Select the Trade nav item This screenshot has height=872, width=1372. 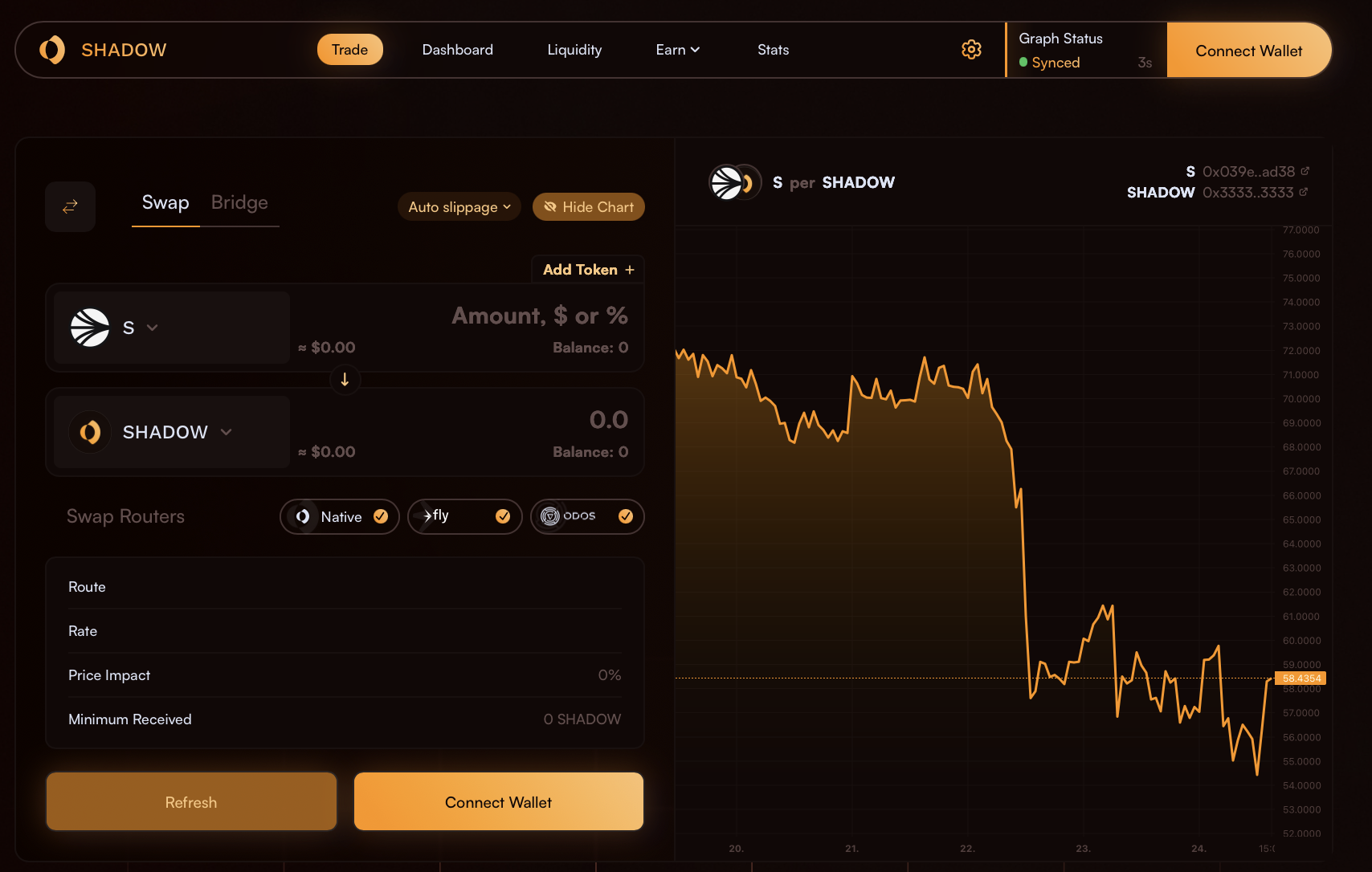(x=350, y=50)
